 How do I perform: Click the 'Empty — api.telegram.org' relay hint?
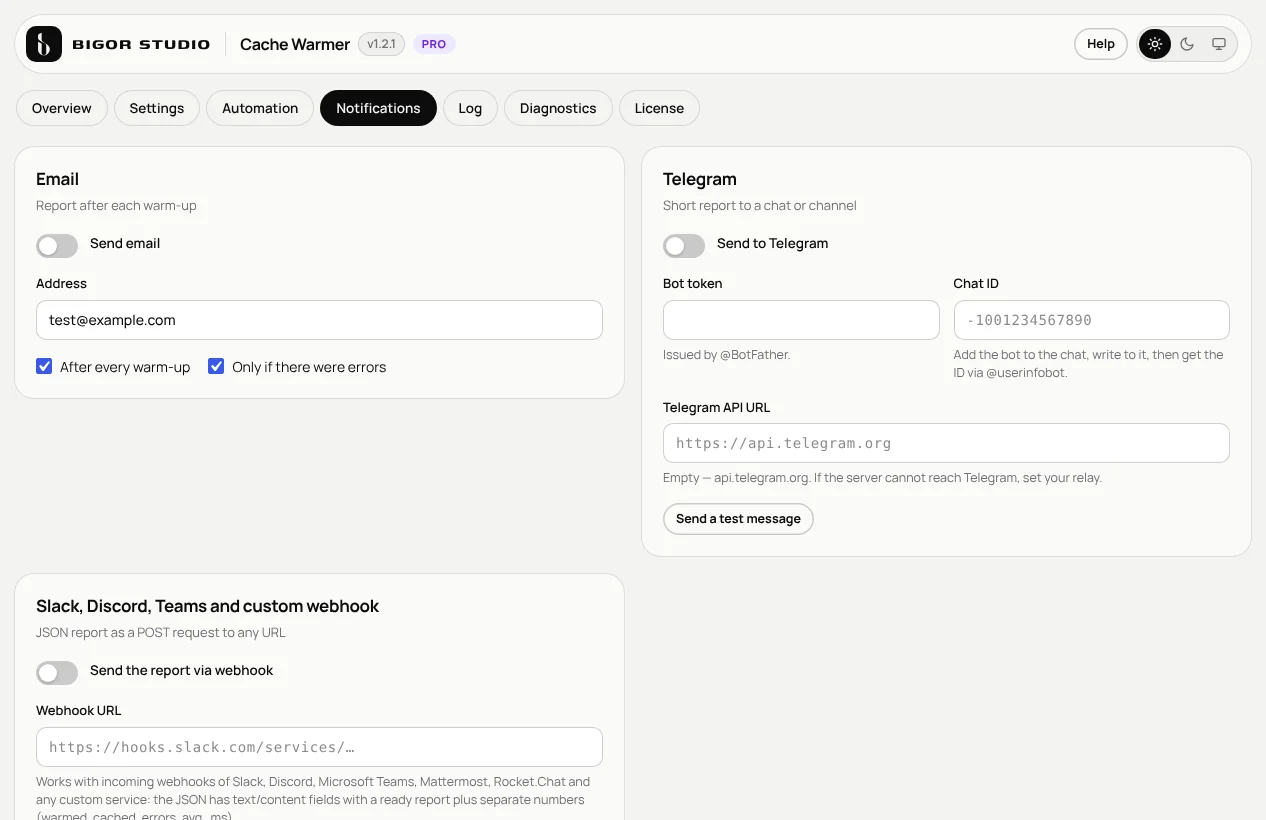pyautogui.click(x=882, y=478)
